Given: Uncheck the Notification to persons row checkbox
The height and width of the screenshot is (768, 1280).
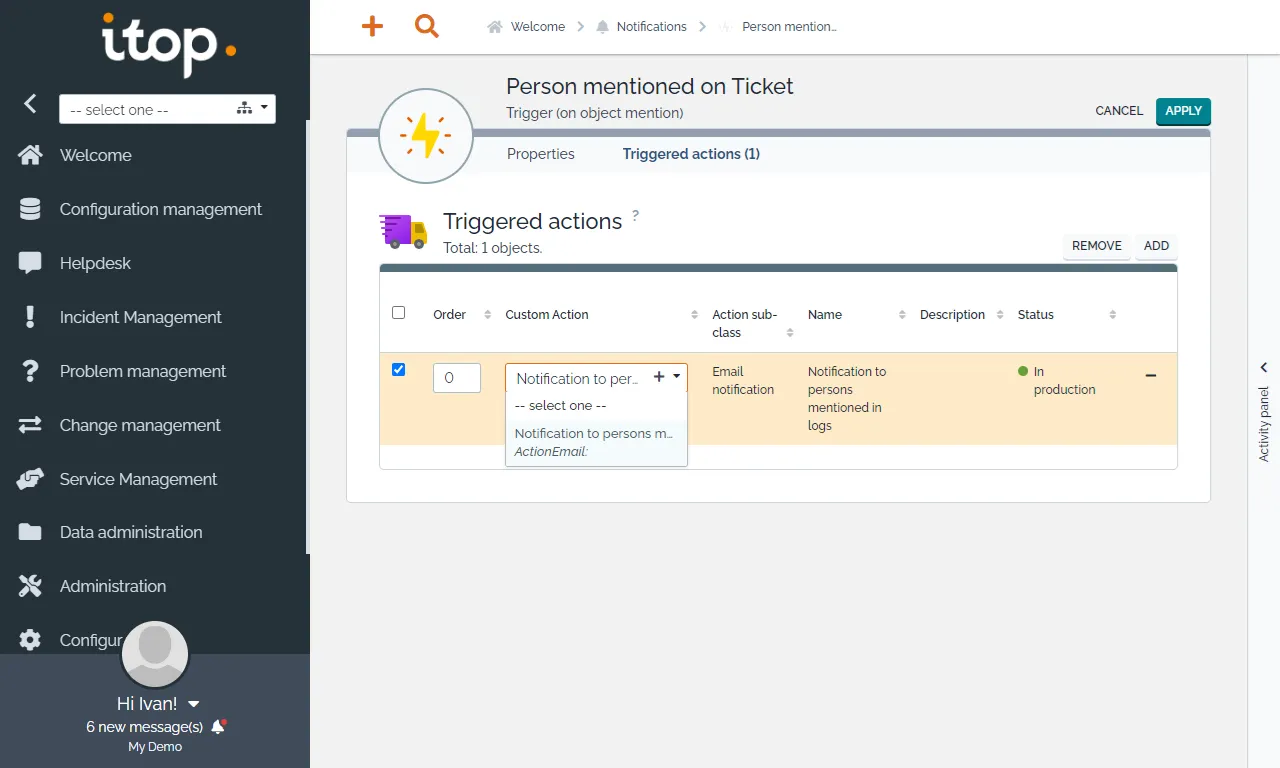Looking at the screenshot, I should pyautogui.click(x=399, y=370).
